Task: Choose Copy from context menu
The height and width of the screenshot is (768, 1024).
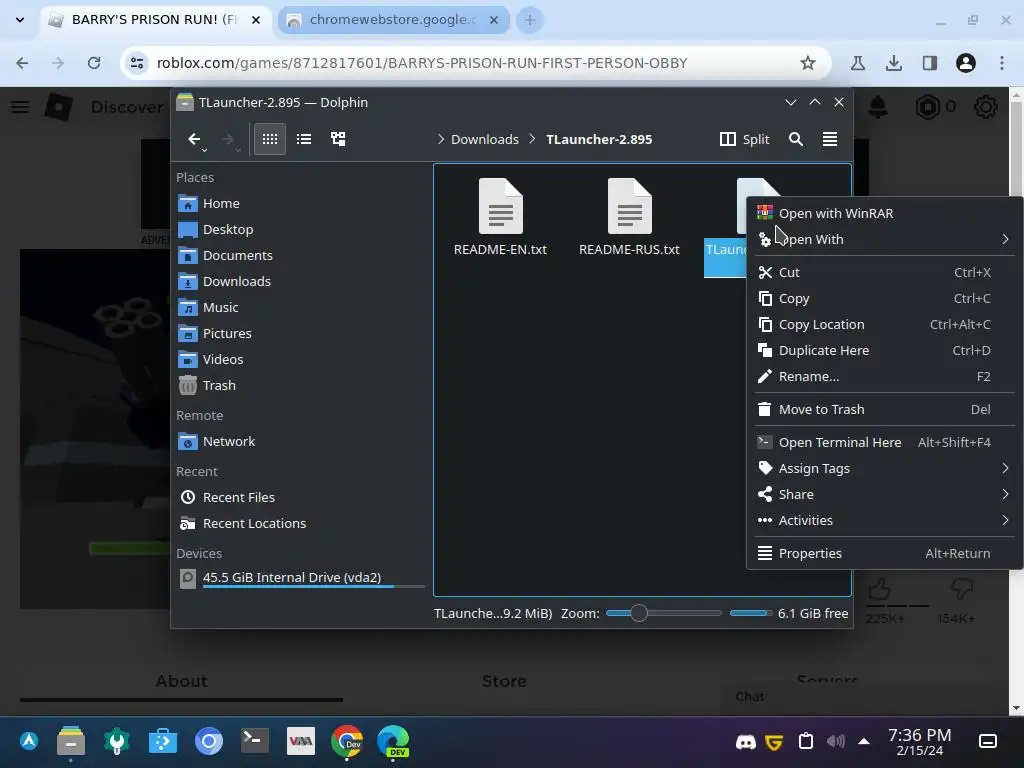Action: 884,298
